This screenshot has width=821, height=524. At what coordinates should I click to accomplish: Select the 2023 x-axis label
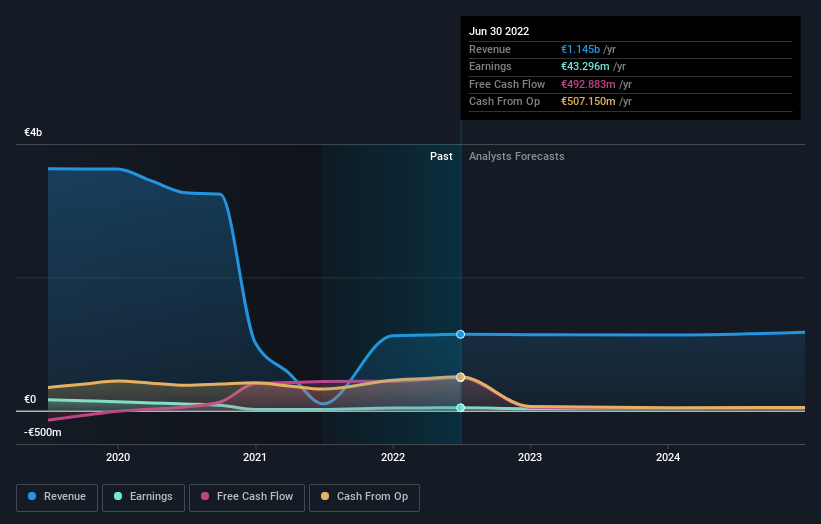(x=530, y=457)
